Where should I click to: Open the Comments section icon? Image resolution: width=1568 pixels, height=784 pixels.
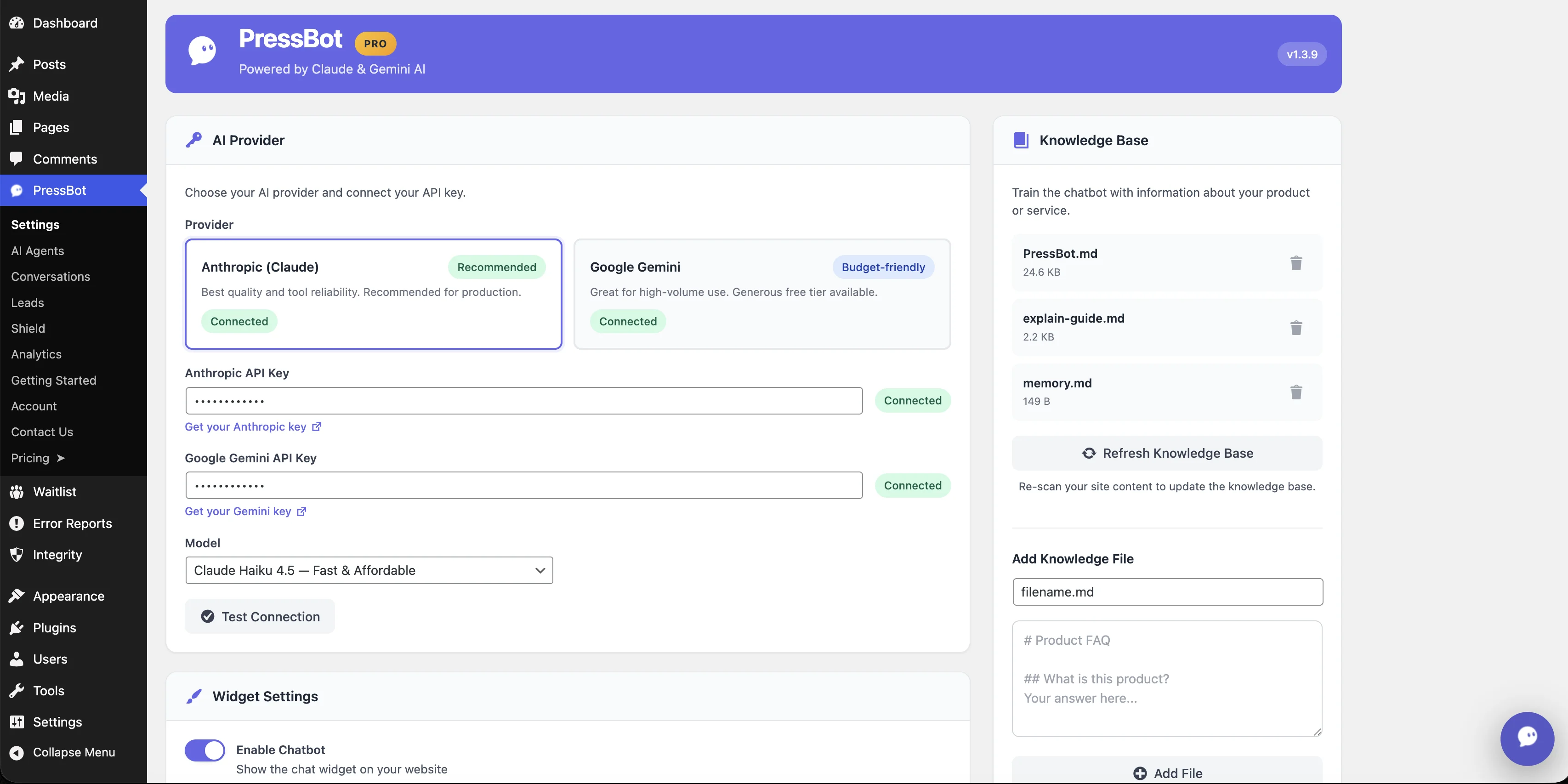[17, 159]
